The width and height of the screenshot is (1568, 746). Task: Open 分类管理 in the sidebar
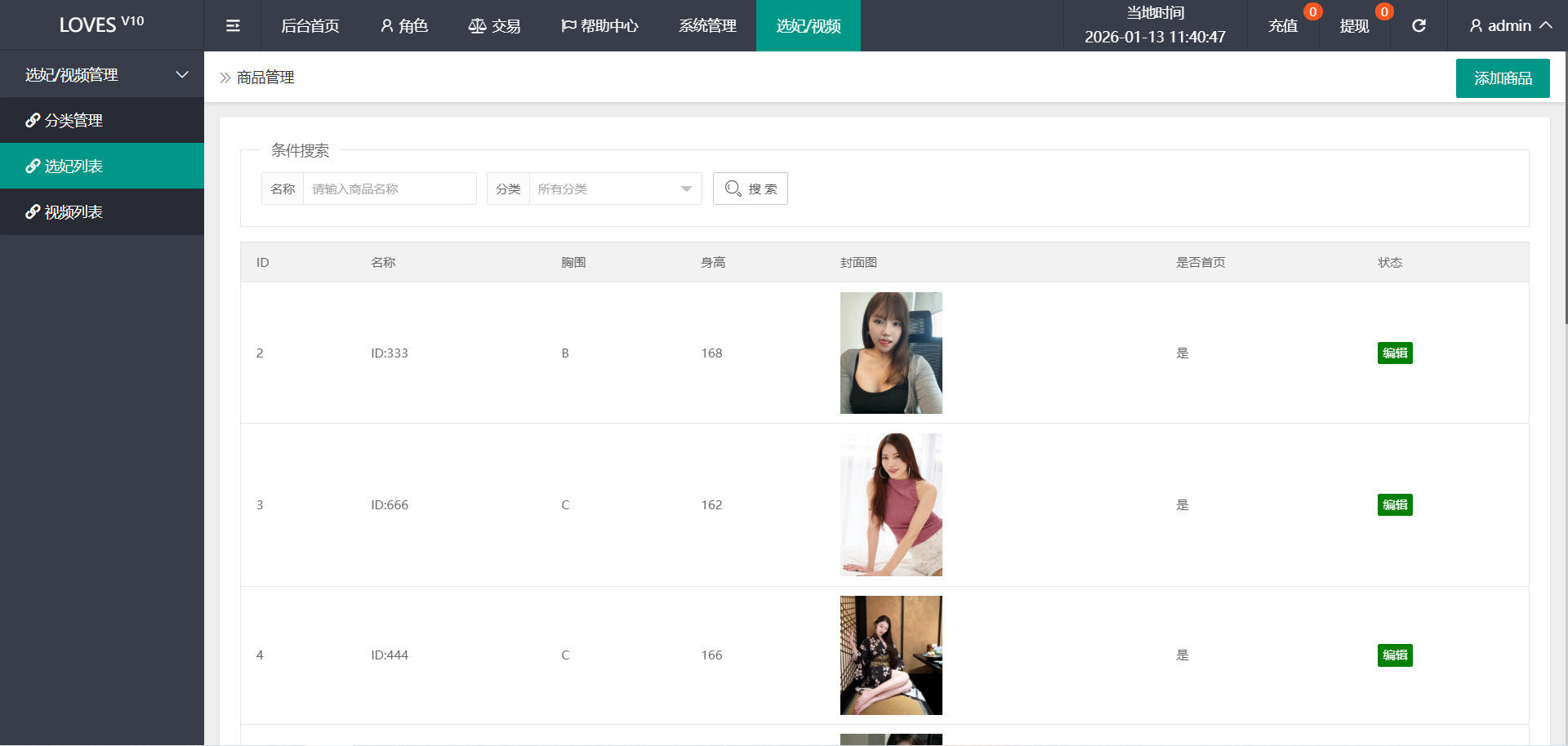73,121
